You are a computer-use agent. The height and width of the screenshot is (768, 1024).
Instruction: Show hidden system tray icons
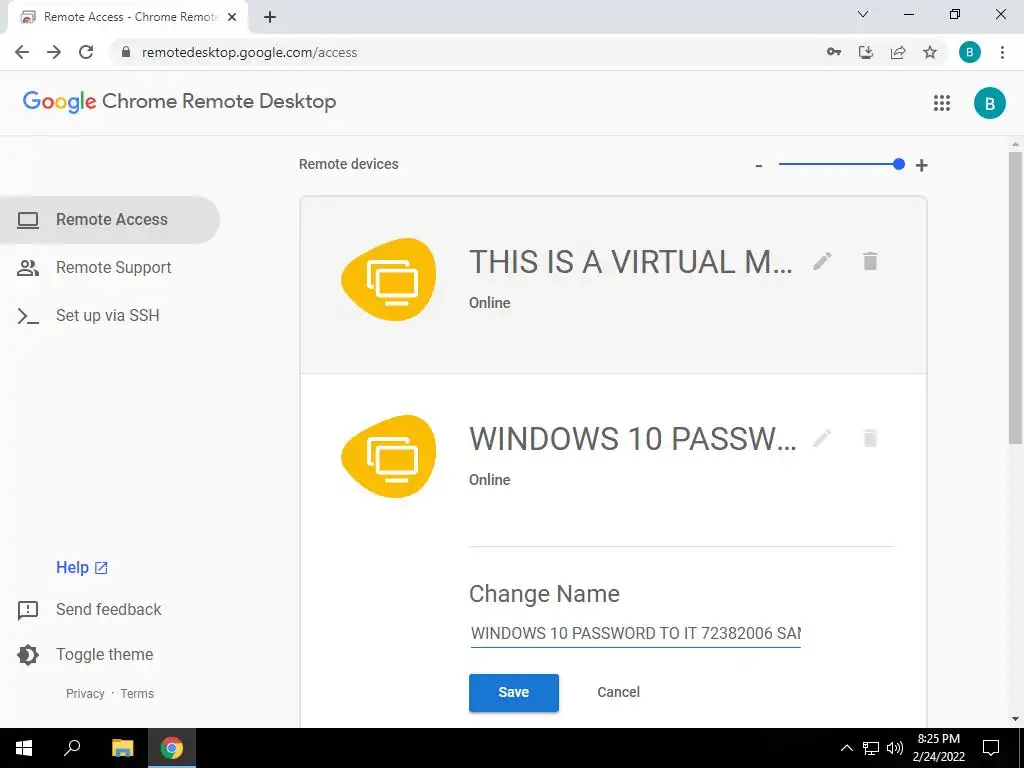(846, 748)
